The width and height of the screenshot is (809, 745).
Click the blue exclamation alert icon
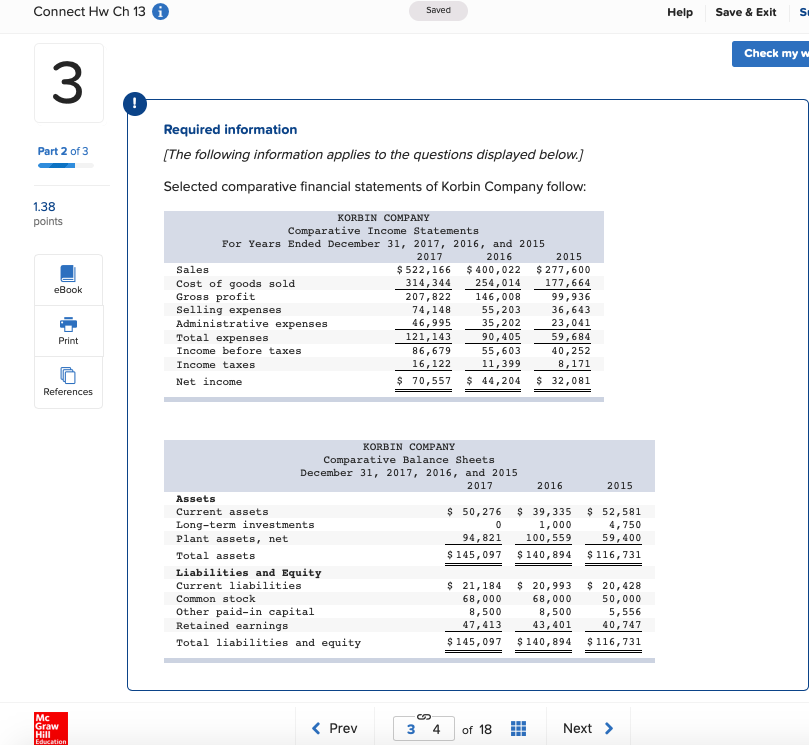coord(135,104)
